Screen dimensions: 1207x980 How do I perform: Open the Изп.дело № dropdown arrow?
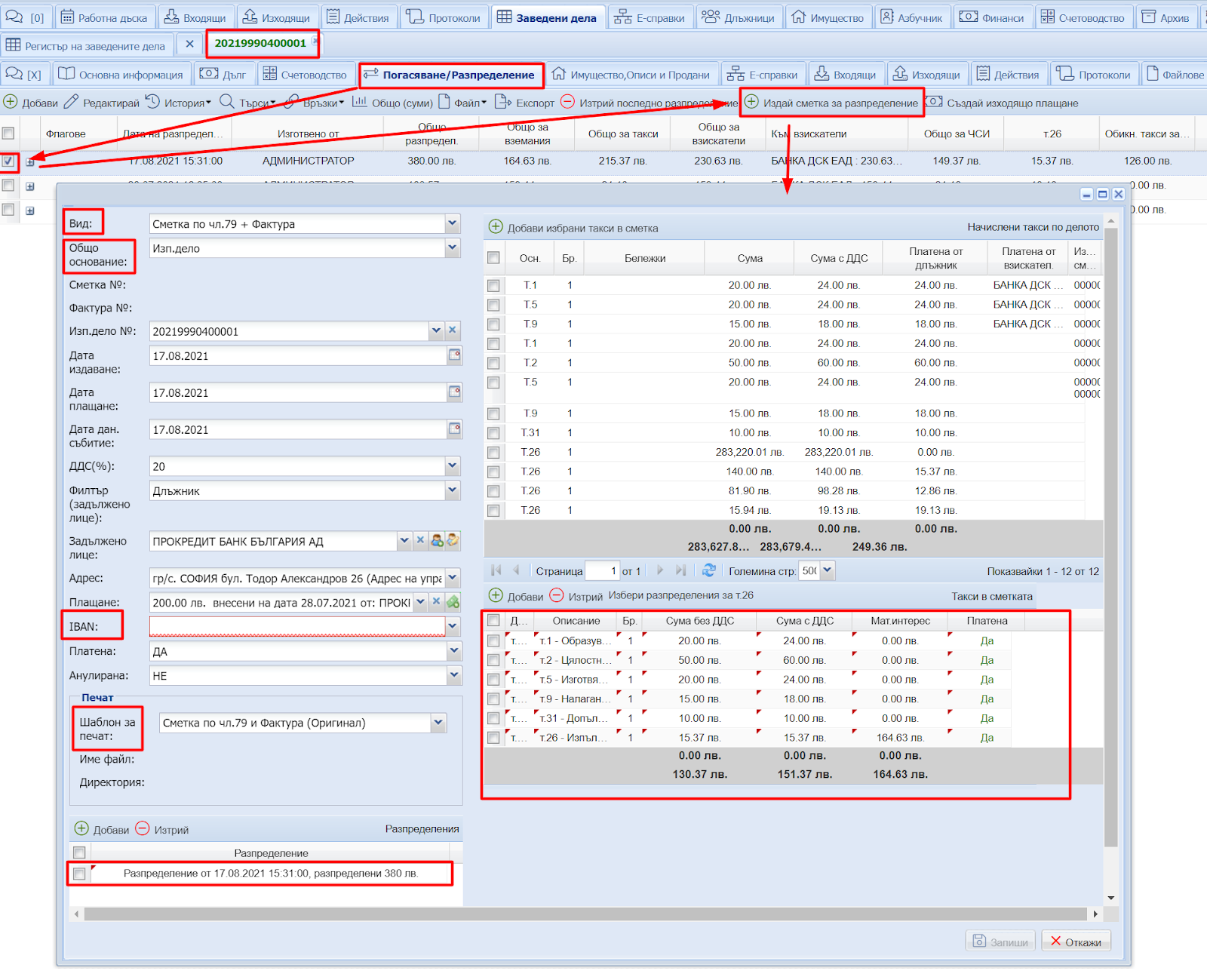click(x=436, y=330)
